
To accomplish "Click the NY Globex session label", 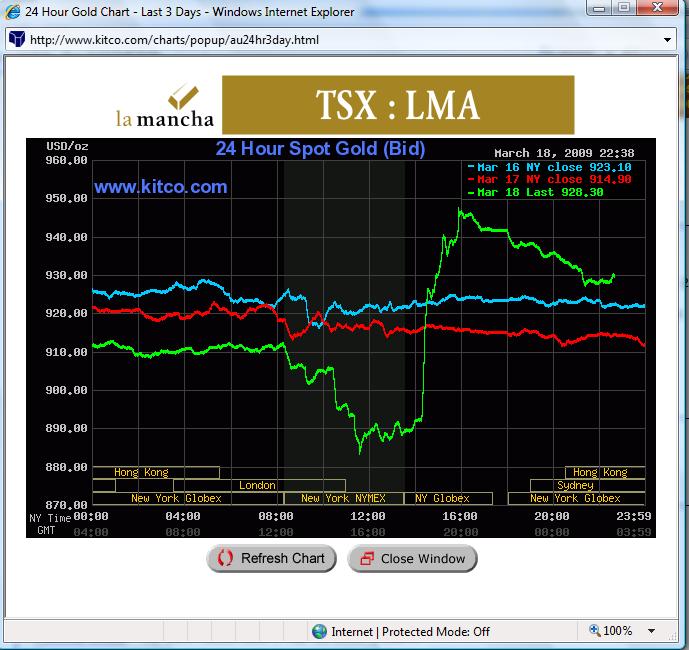I will click(x=442, y=498).
